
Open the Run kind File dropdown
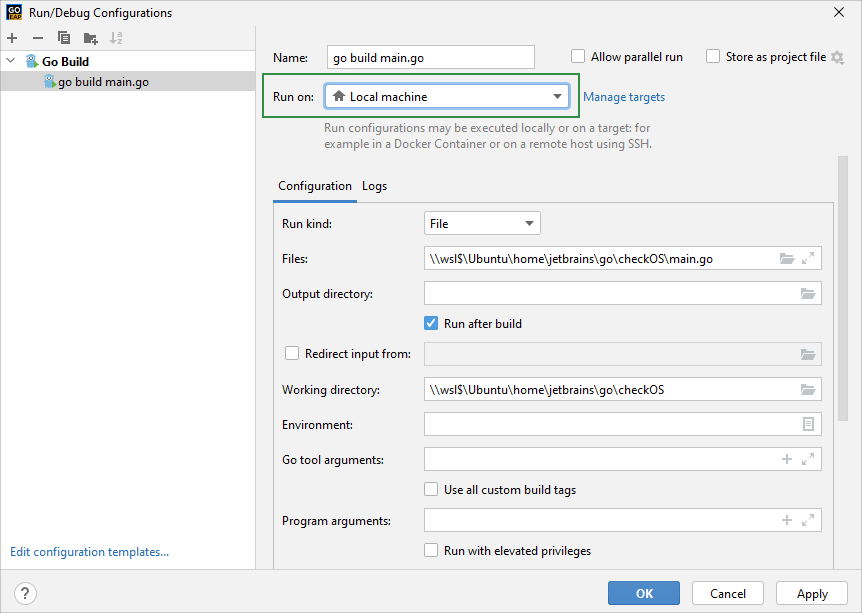tap(482, 223)
